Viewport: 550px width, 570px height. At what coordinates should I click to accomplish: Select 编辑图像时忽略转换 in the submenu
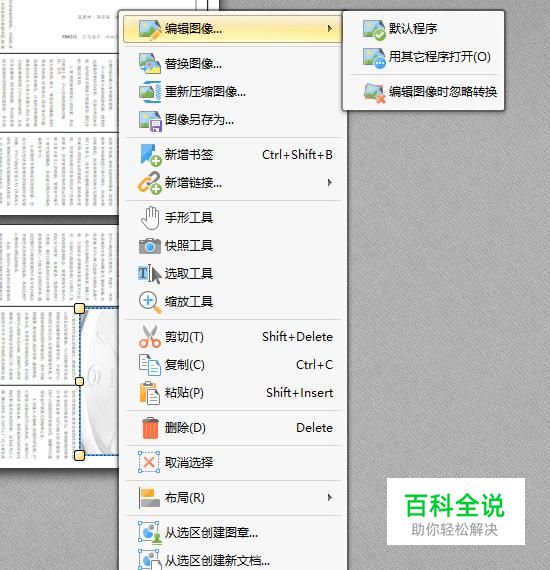point(423,92)
